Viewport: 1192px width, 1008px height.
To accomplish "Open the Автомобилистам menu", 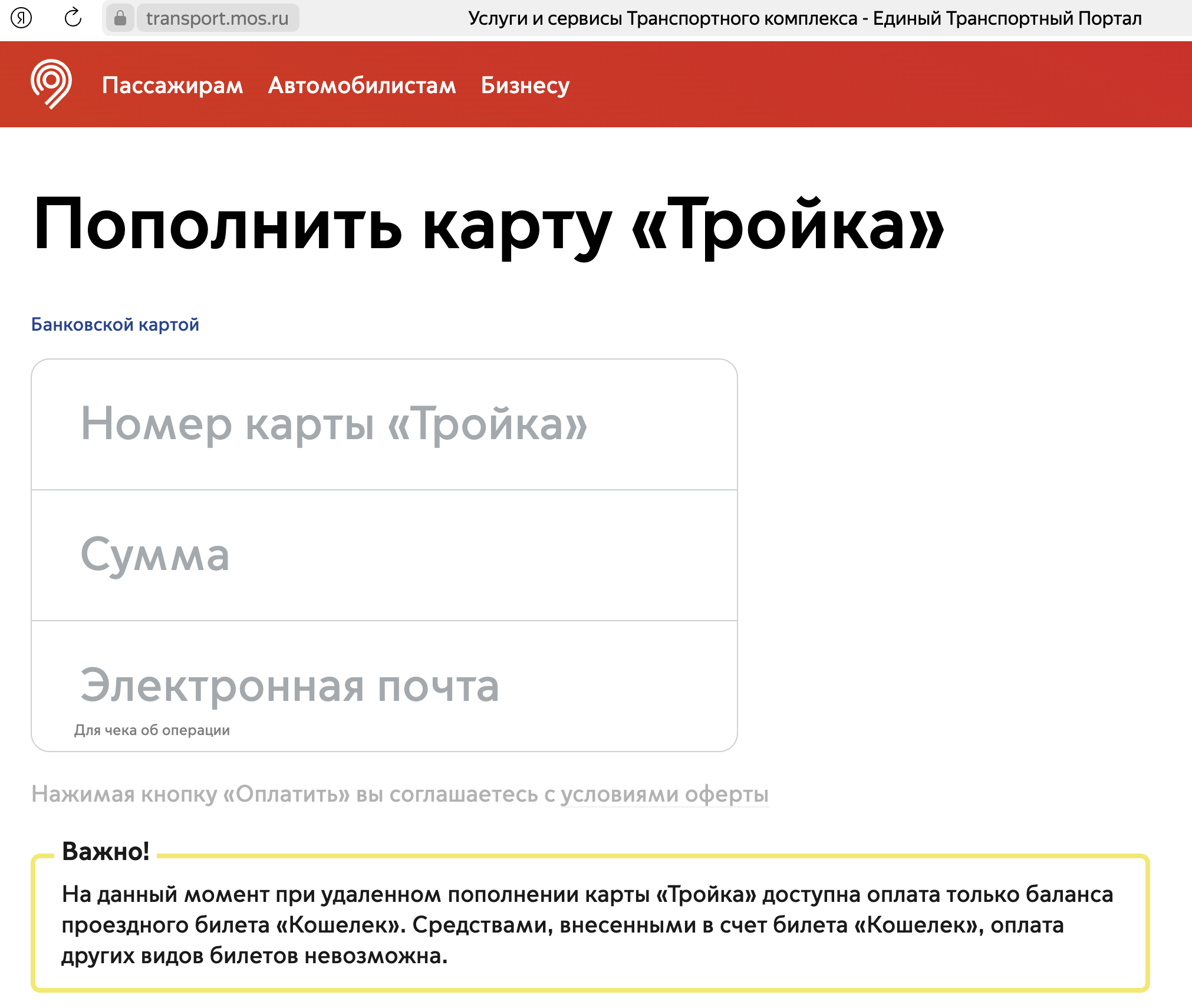I will click(362, 85).
